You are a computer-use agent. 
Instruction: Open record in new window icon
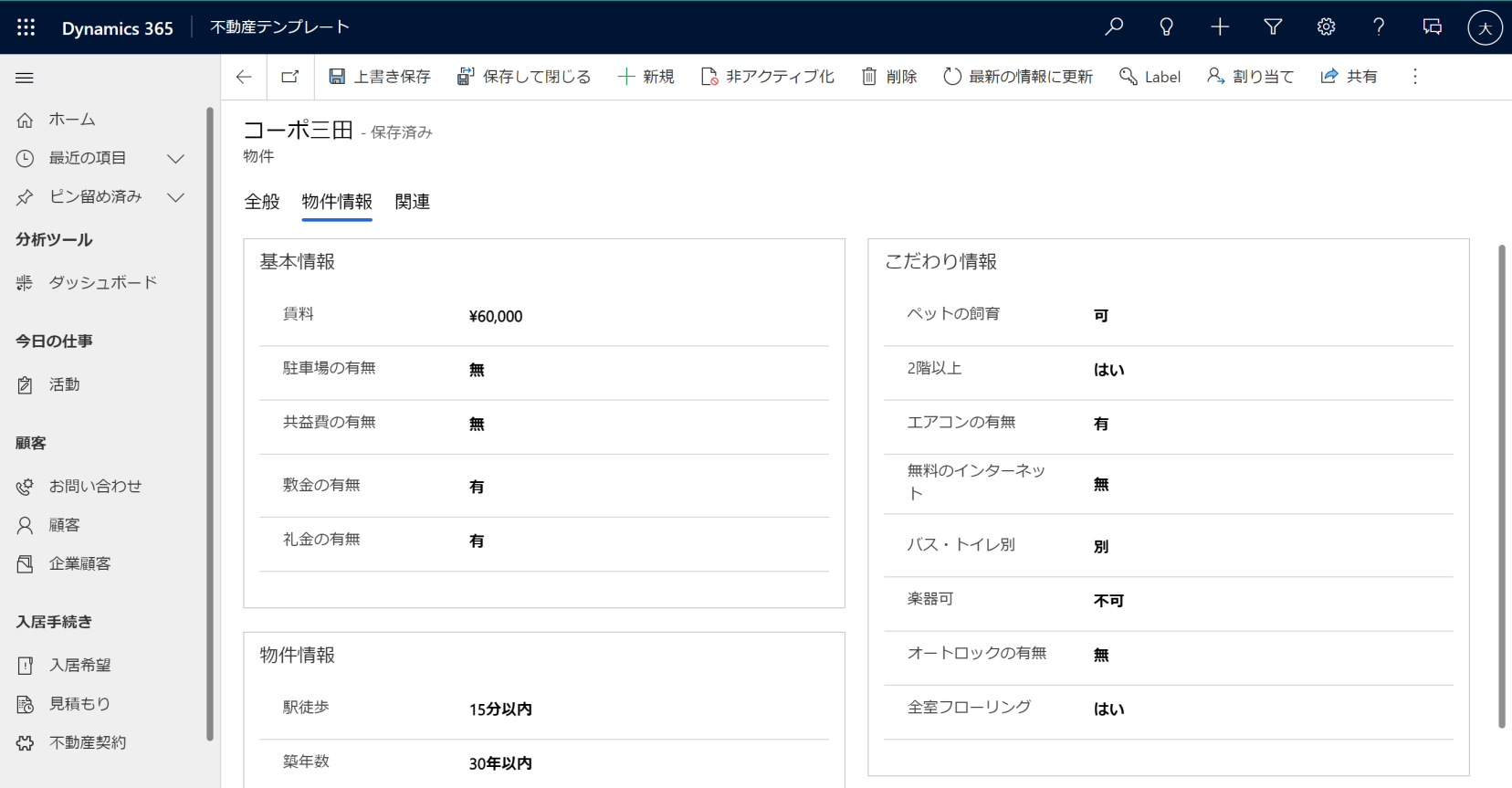click(290, 77)
